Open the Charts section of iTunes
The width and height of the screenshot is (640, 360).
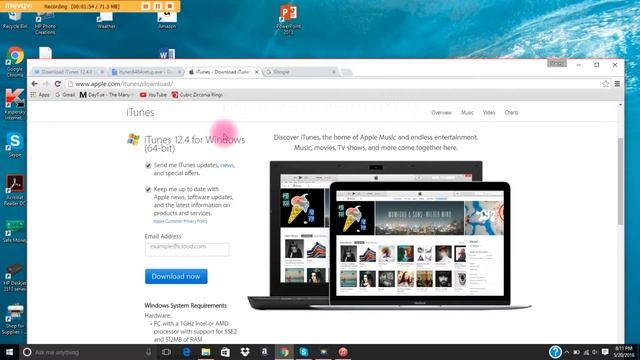pos(511,113)
